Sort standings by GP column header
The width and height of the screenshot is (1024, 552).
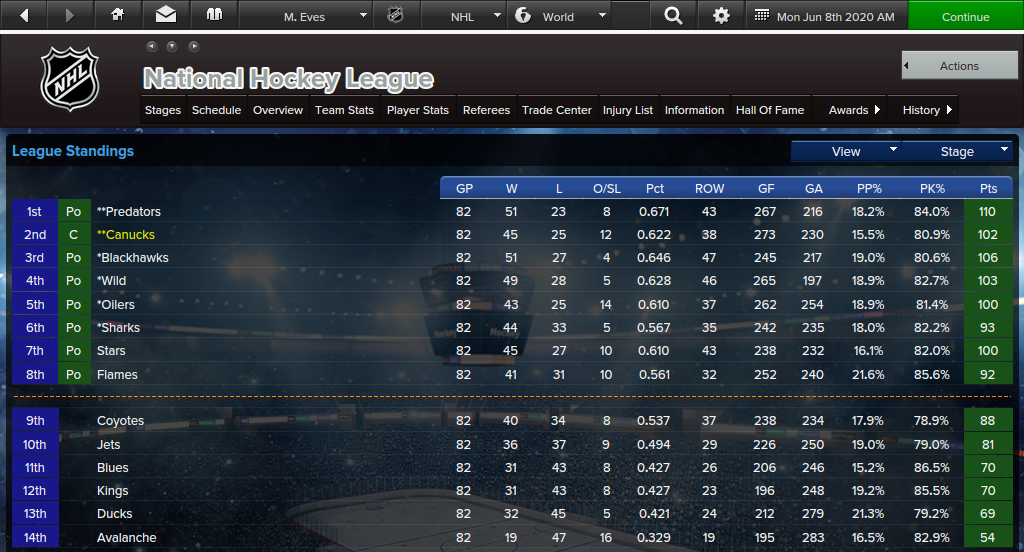click(x=464, y=188)
